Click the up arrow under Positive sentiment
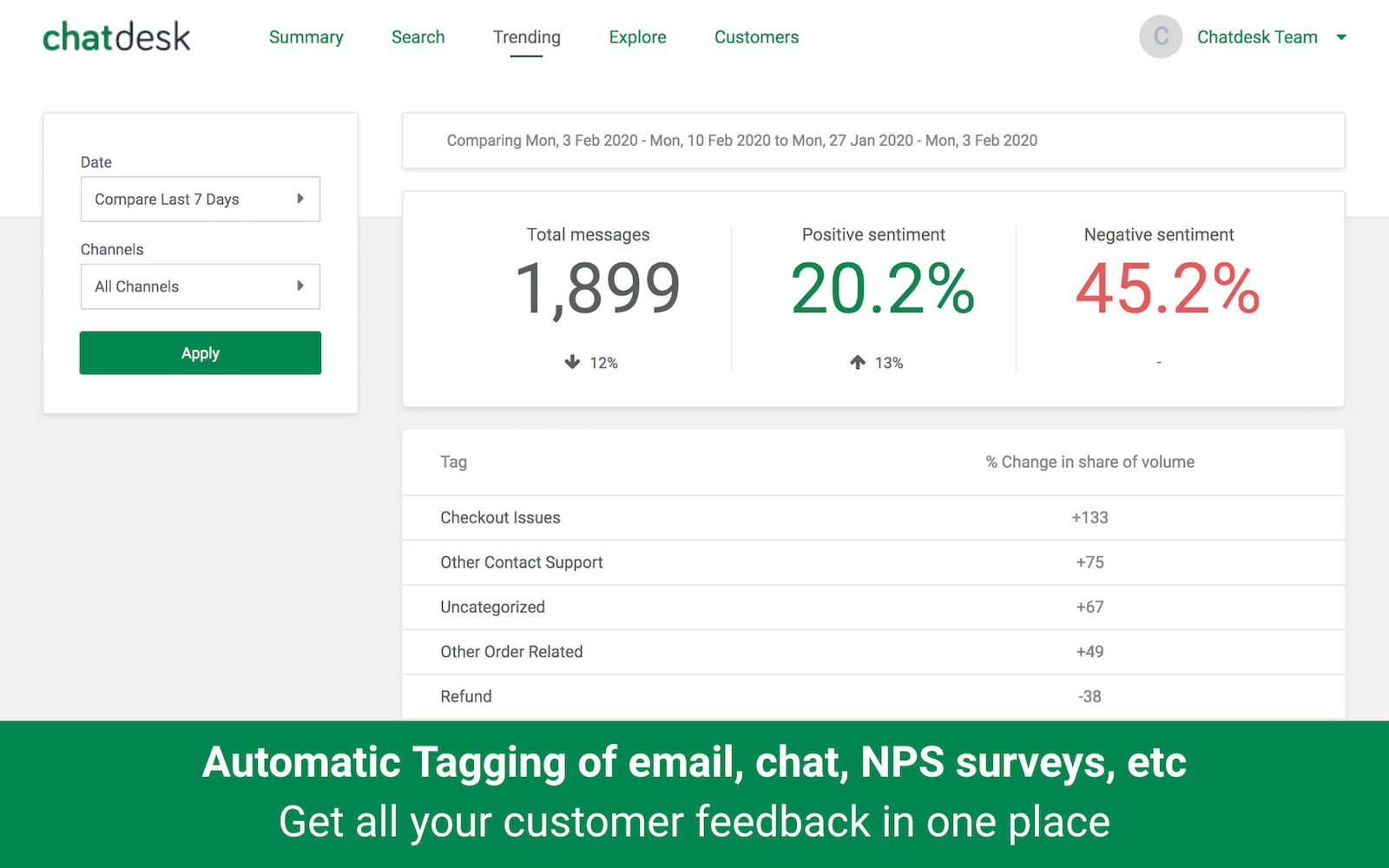 pos(858,362)
